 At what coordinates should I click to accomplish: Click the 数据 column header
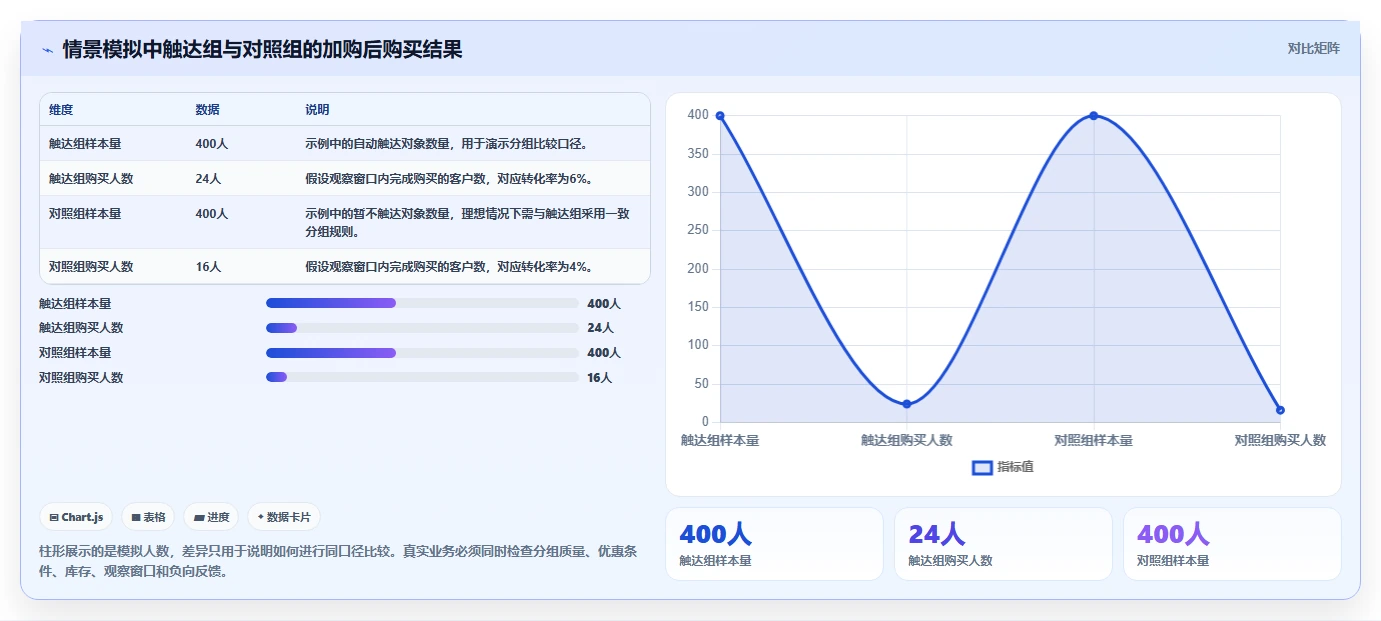207,110
